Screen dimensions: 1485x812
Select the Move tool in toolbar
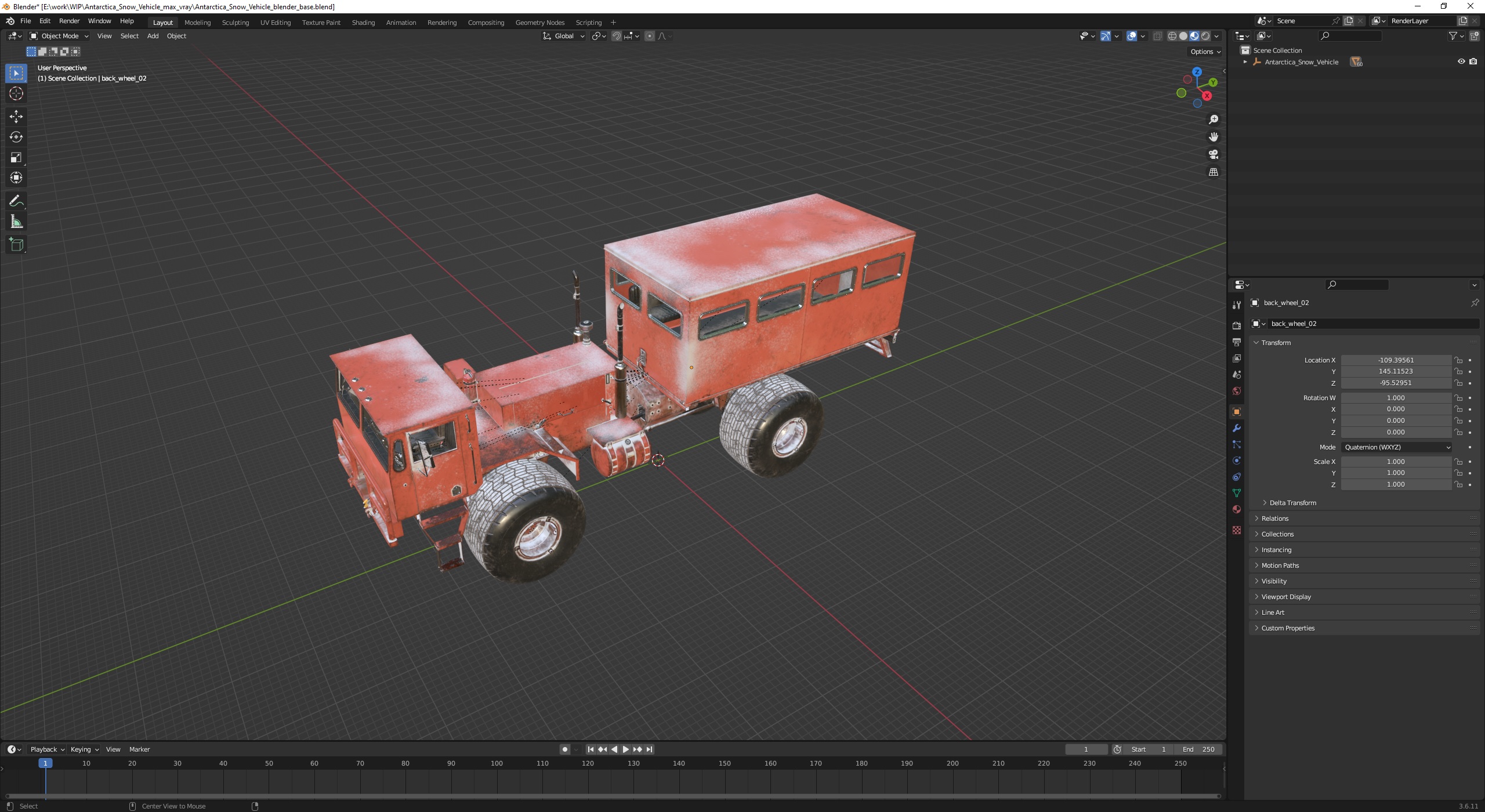coord(15,115)
